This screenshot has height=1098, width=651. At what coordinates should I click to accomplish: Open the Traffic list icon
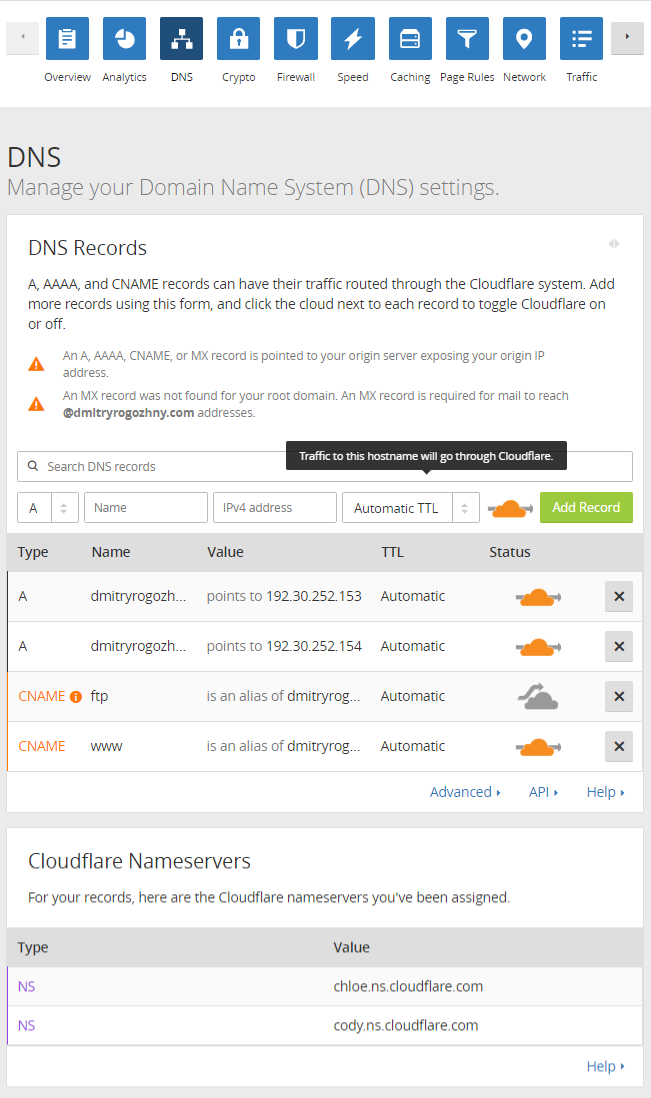[x=582, y=39]
